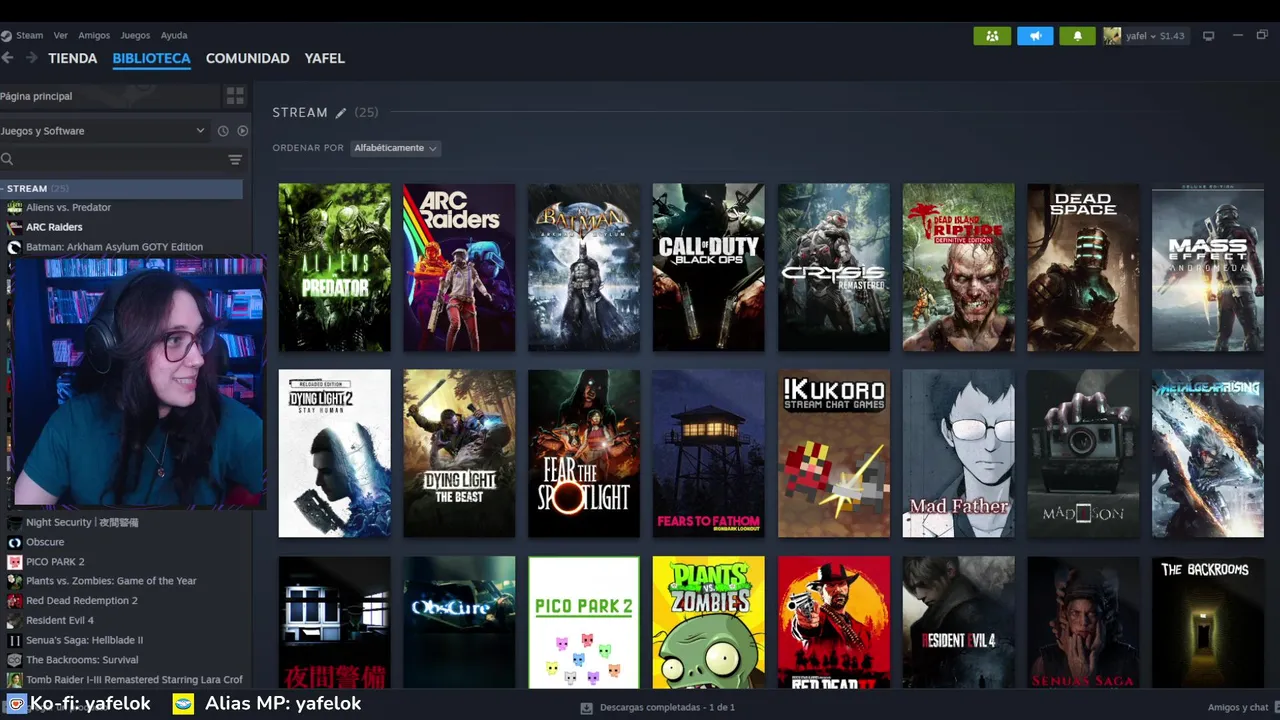Open Página principal

click(110, 96)
